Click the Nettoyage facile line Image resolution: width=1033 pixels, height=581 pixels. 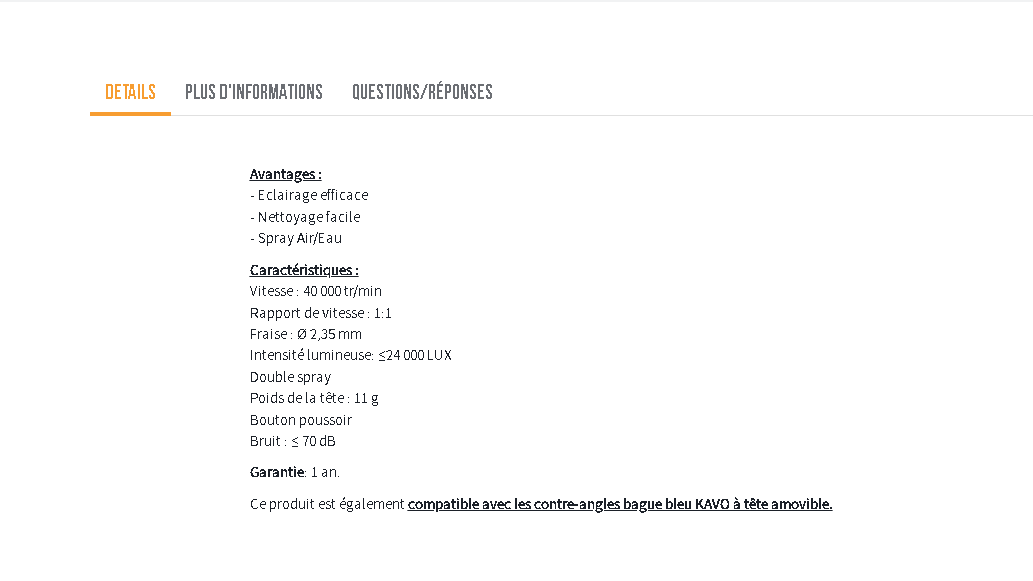click(x=305, y=217)
